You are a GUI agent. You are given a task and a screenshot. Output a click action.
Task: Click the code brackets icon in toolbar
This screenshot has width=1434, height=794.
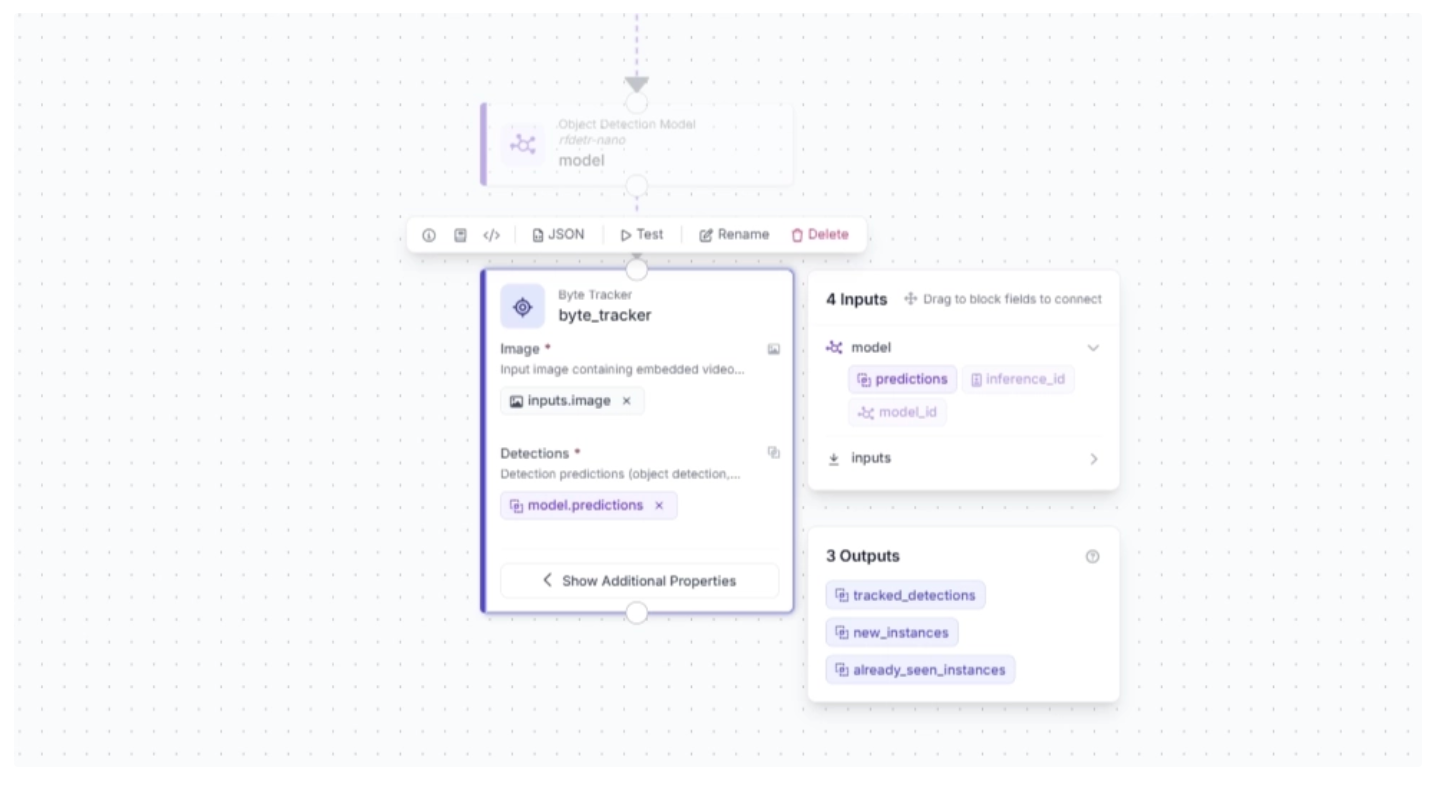tap(491, 235)
